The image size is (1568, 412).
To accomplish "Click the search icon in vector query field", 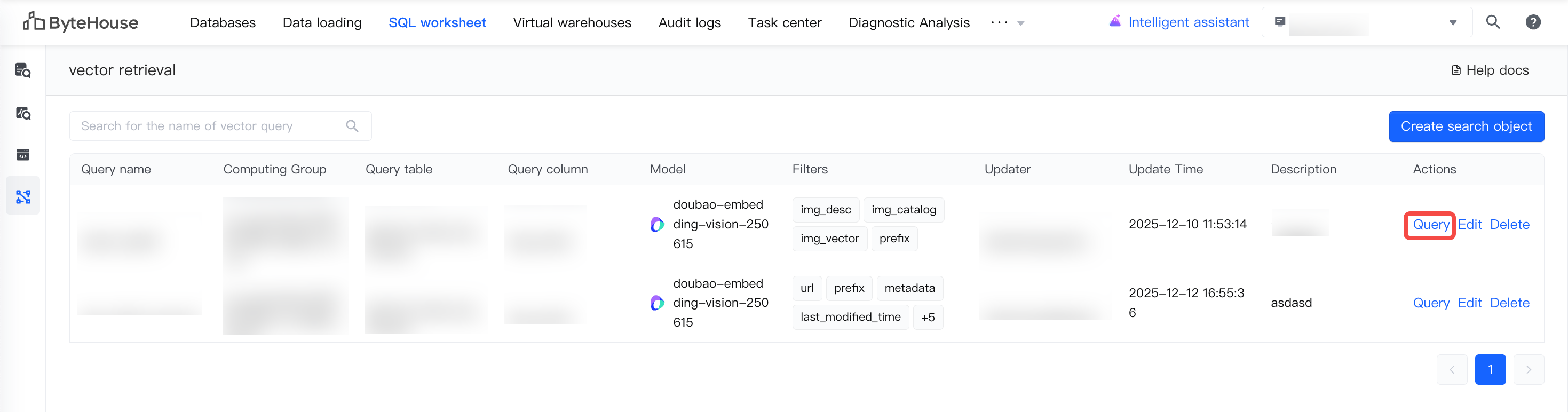I will (352, 126).
